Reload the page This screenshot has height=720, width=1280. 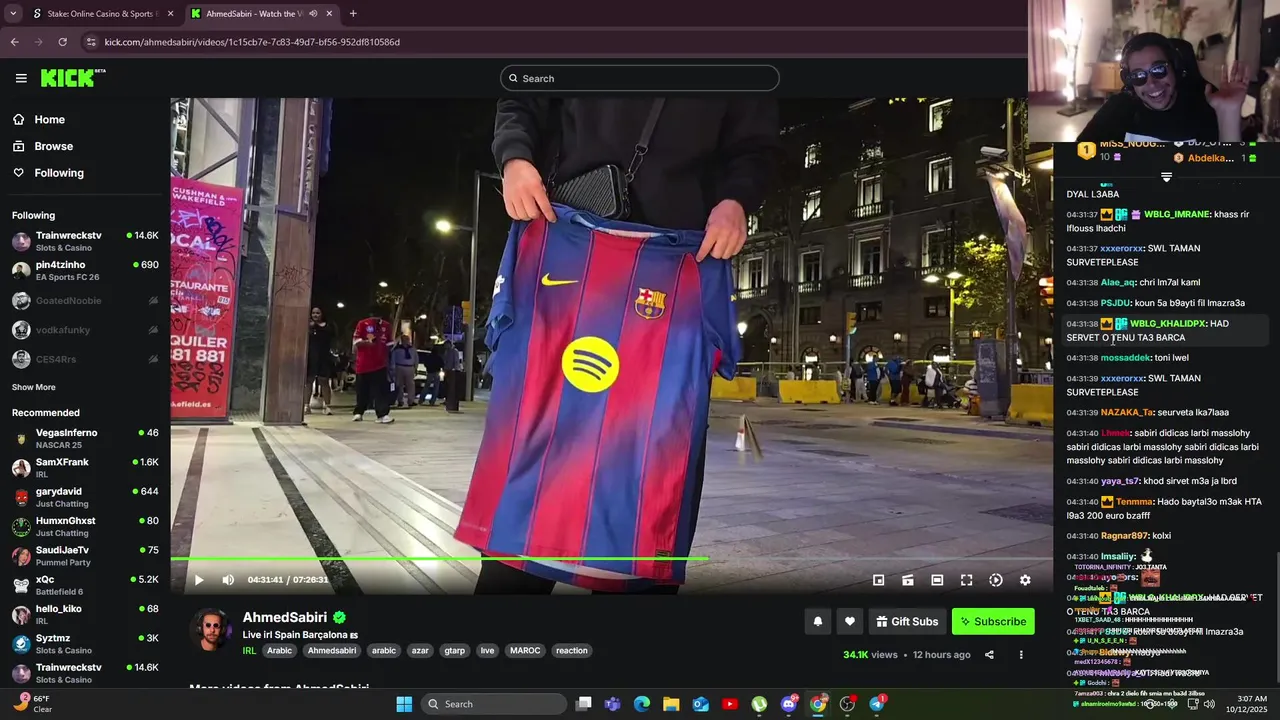(62, 42)
